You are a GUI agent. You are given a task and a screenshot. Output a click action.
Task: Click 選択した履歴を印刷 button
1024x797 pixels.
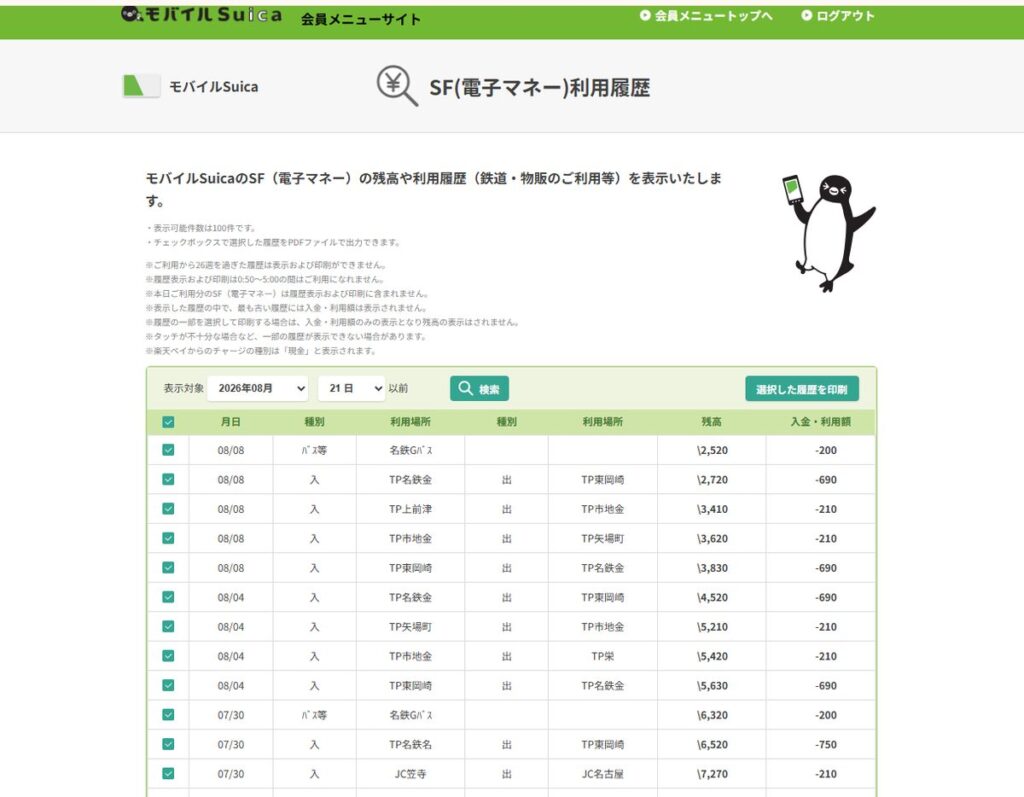(x=802, y=389)
